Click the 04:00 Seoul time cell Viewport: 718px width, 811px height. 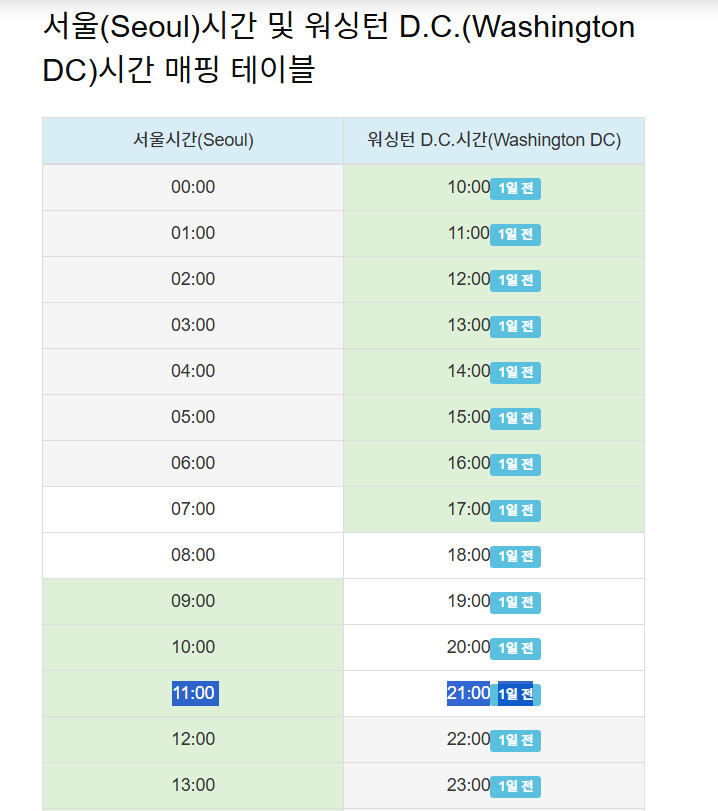coord(193,371)
